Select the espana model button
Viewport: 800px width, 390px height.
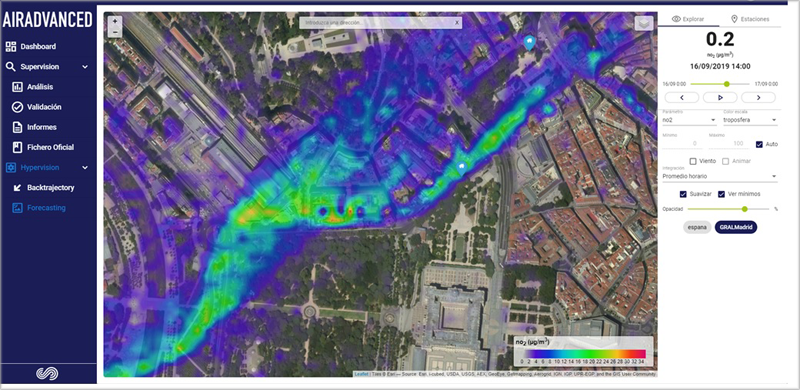click(697, 227)
